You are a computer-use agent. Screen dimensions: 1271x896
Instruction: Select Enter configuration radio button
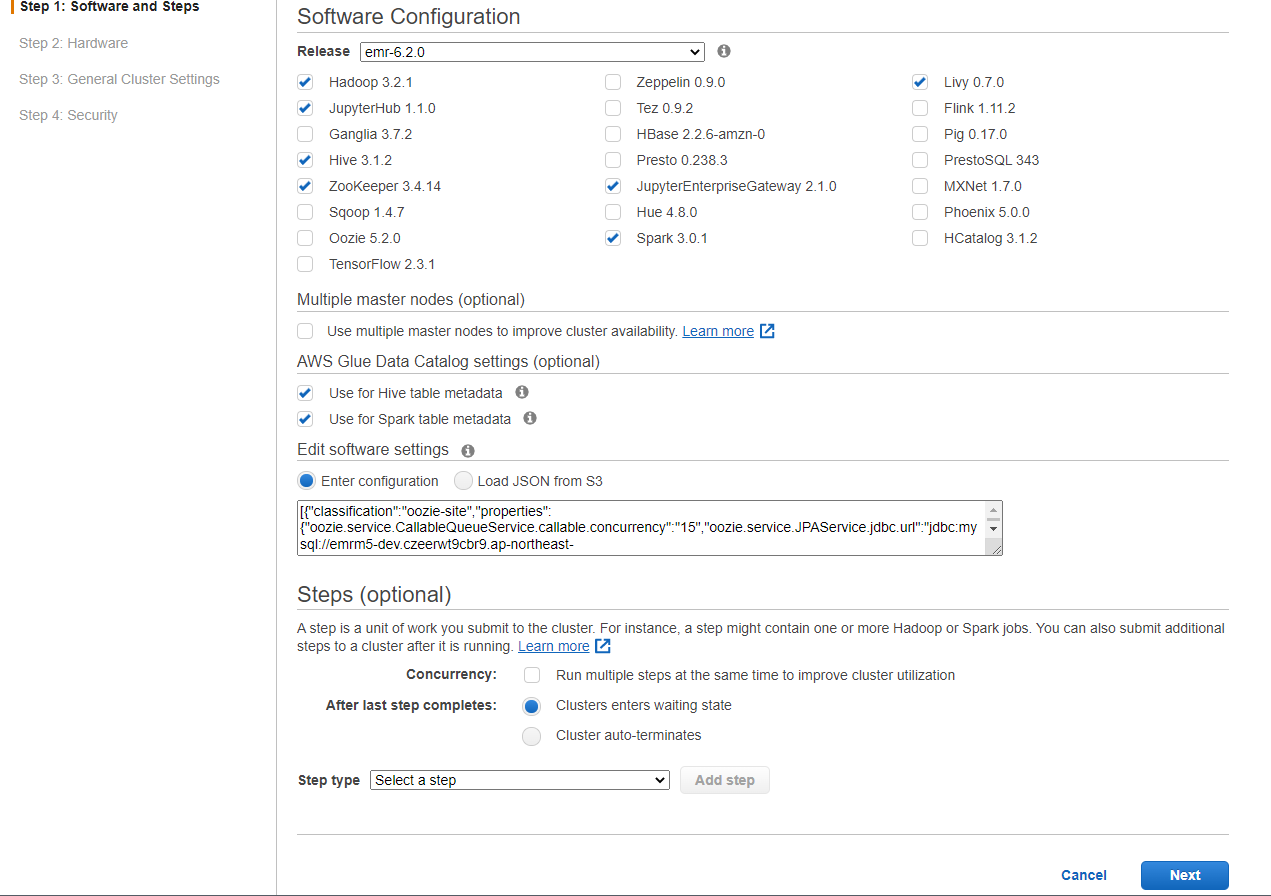[x=307, y=481]
